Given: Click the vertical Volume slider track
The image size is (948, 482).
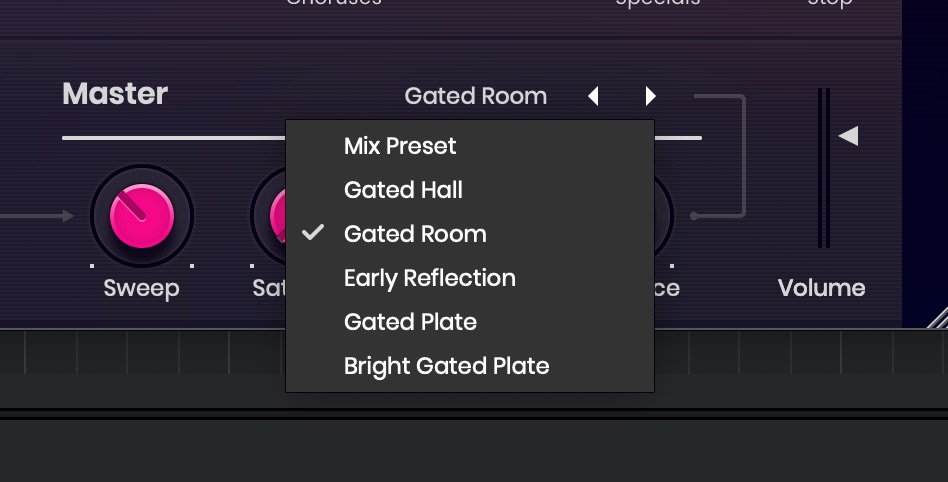Looking at the screenshot, I should [x=823, y=168].
